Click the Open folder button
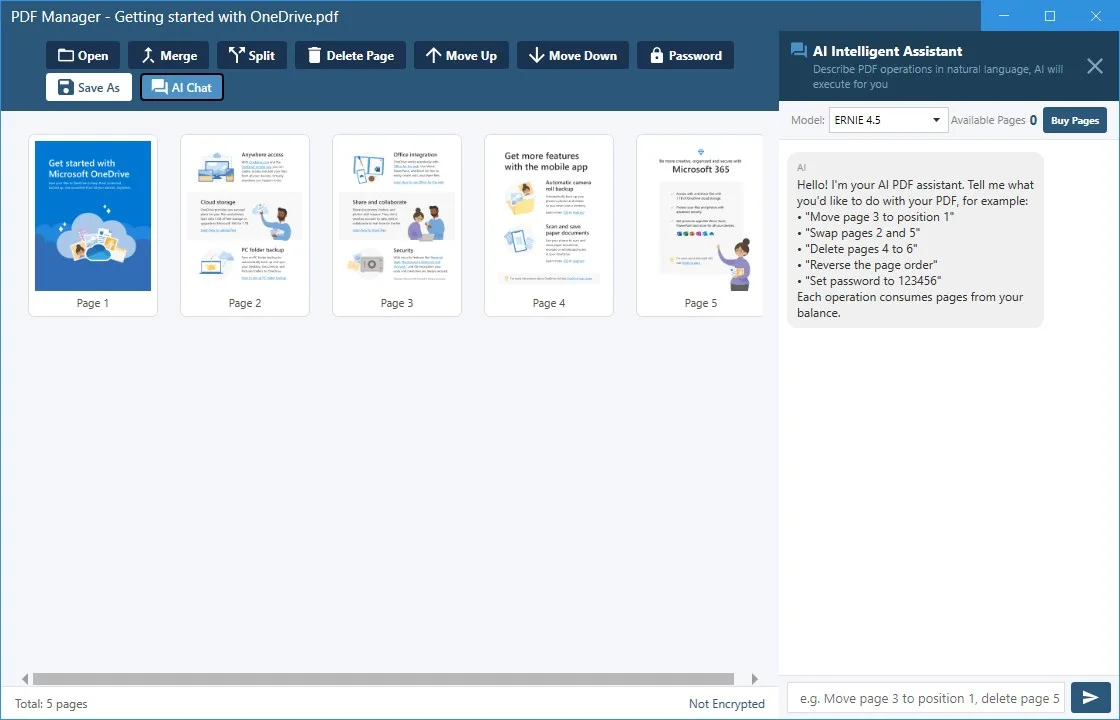This screenshot has width=1120, height=720. [x=82, y=56]
